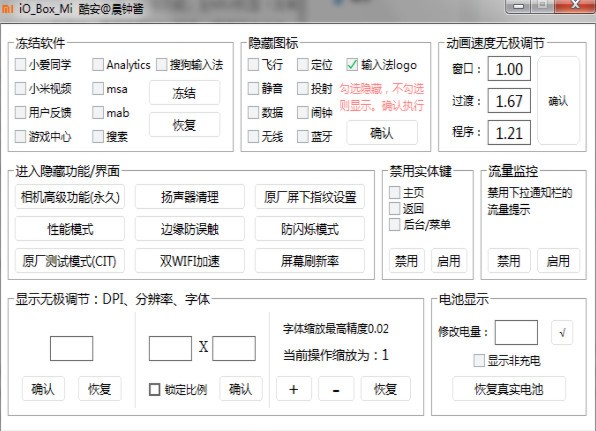Uncheck the 输入法logo checkbox

click(x=352, y=65)
